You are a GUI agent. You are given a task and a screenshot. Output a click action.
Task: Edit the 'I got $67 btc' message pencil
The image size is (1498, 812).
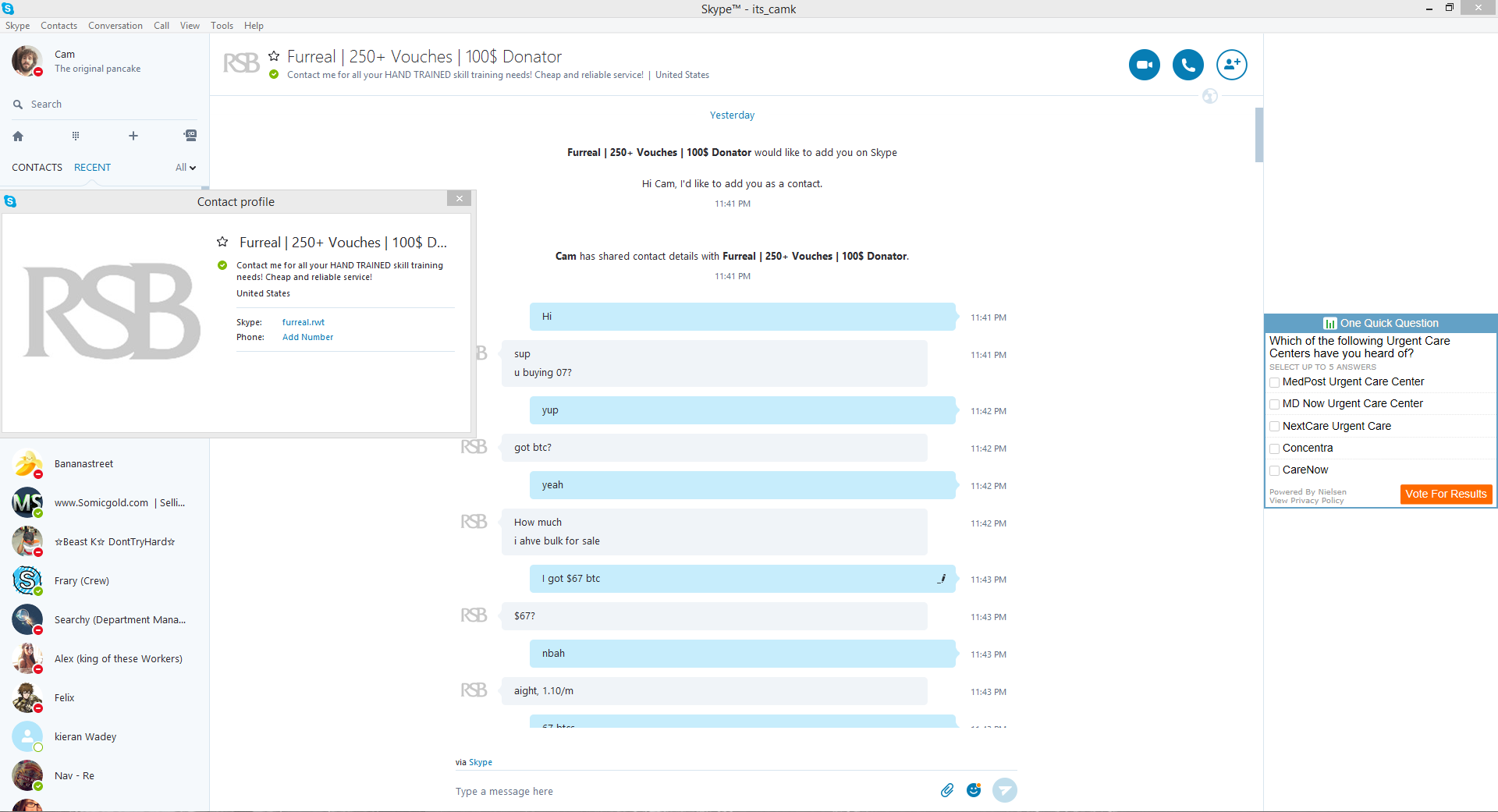click(942, 579)
